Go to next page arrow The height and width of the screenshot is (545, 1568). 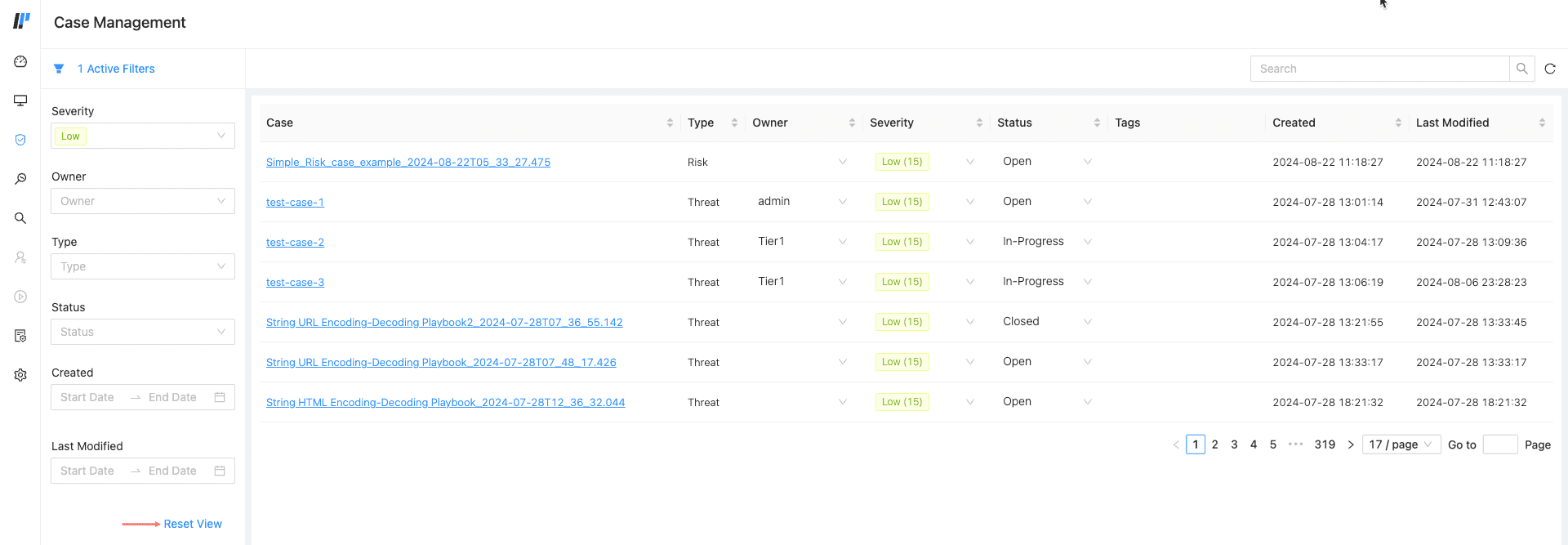tap(1351, 444)
